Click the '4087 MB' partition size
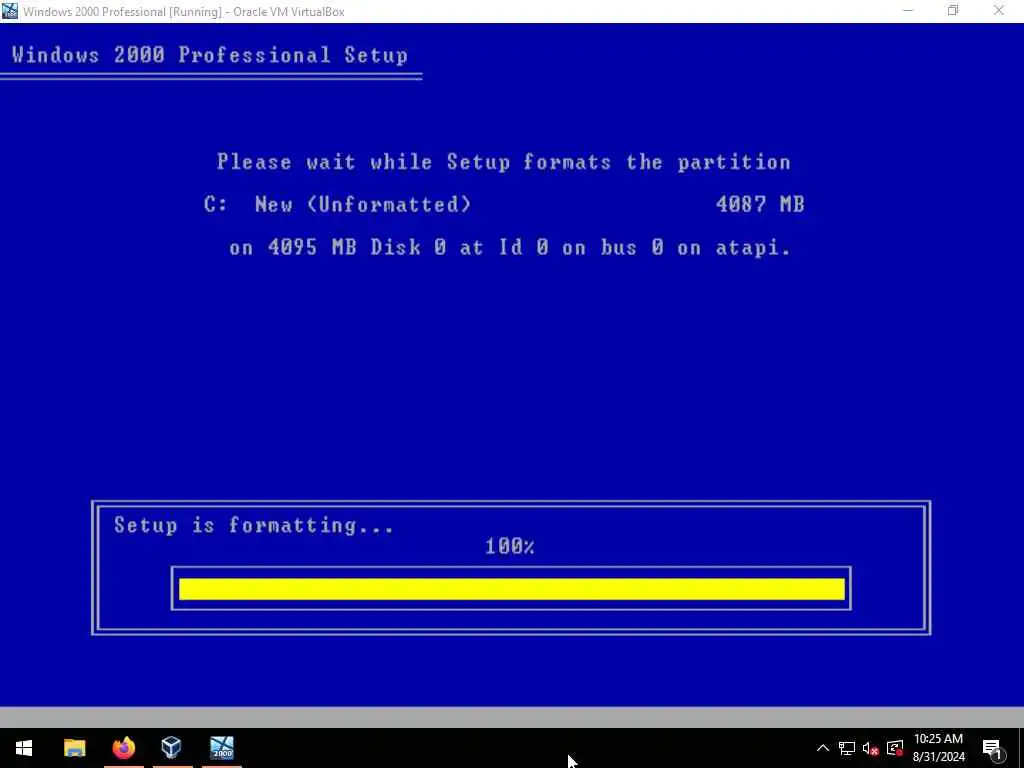Viewport: 1024px width, 768px height. tap(760, 204)
